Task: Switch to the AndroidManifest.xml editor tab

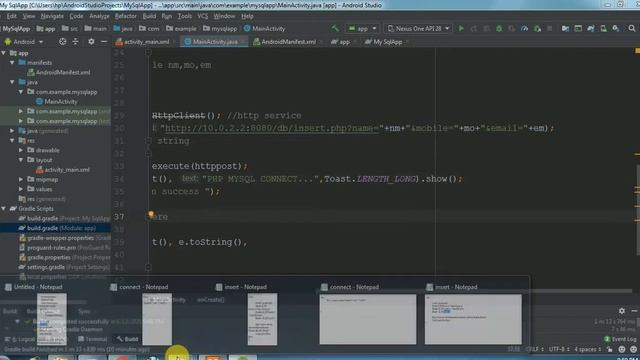Action: click(288, 42)
